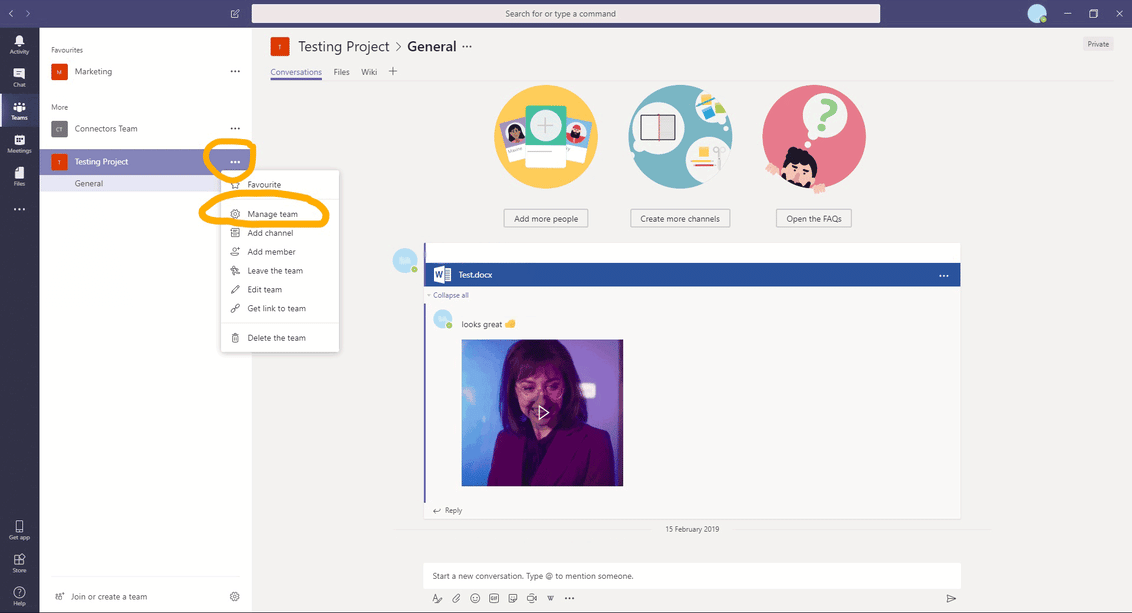Start a Meet Now video call
This screenshot has height=613, width=1132.
(531, 598)
